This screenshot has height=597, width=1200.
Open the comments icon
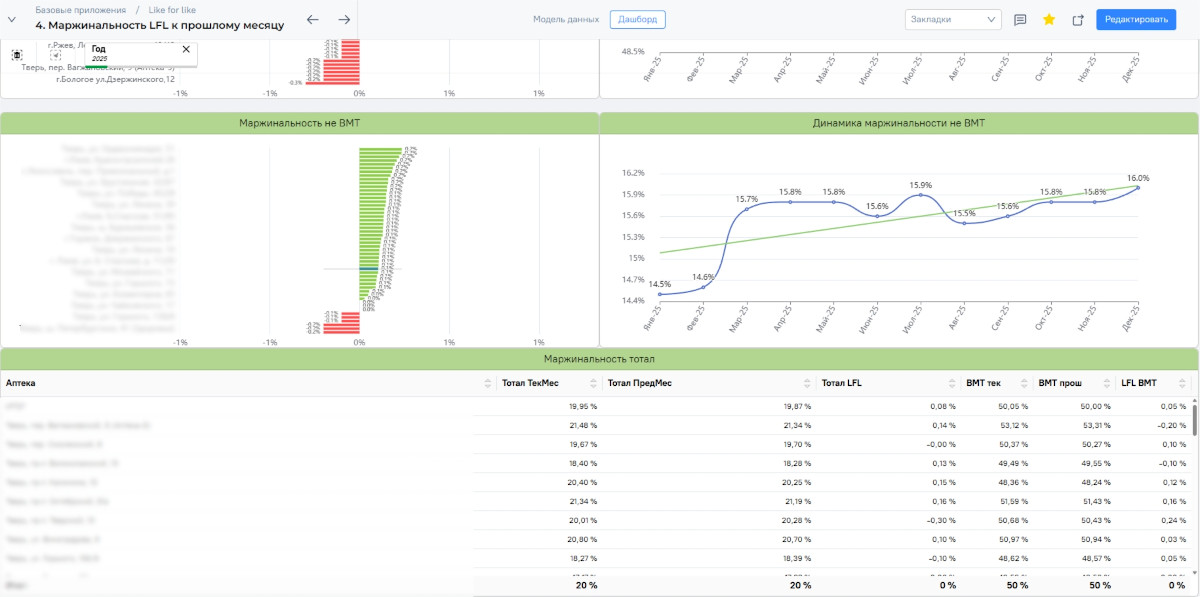click(1020, 20)
